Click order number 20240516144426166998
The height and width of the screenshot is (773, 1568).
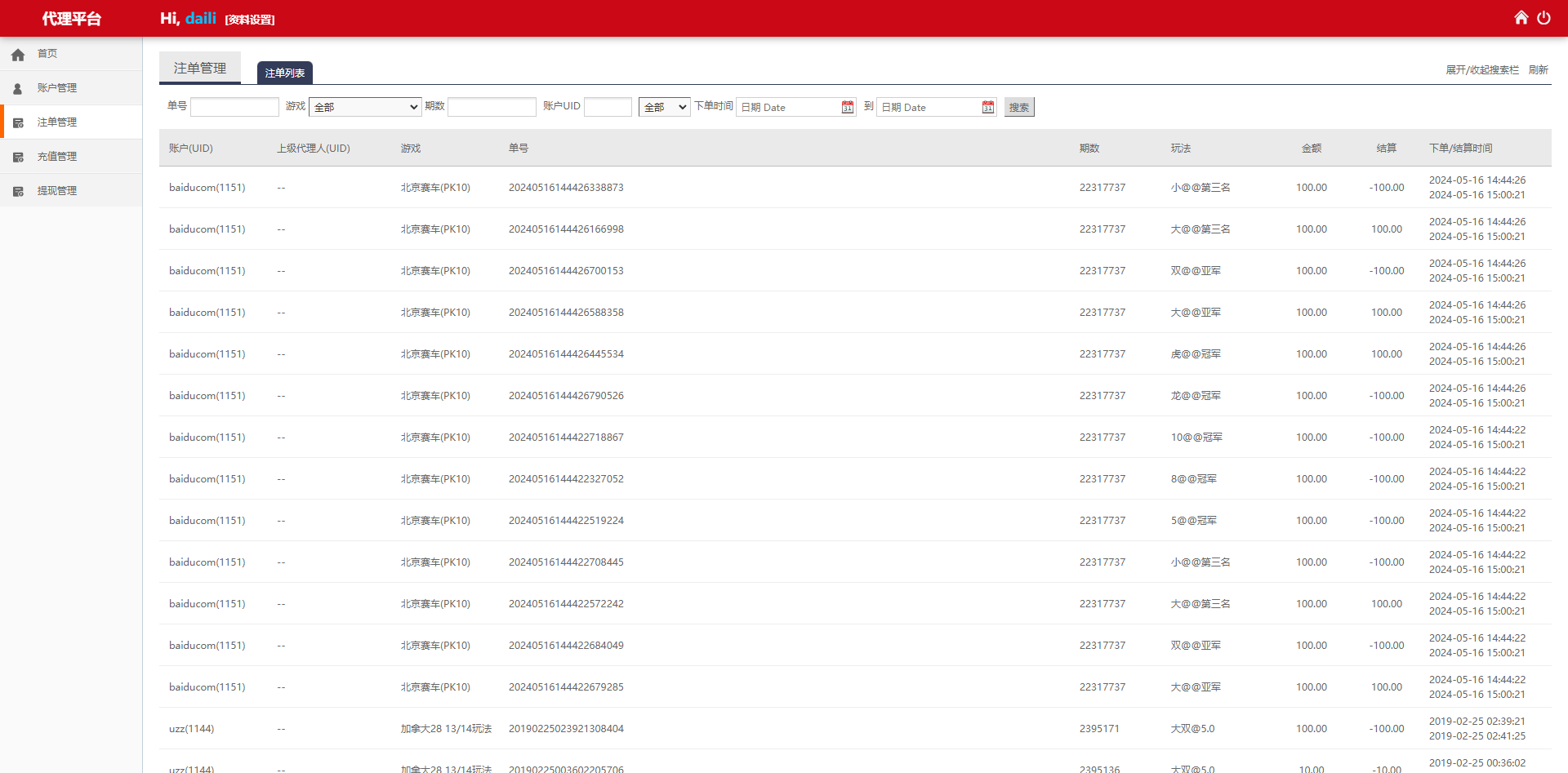566,229
